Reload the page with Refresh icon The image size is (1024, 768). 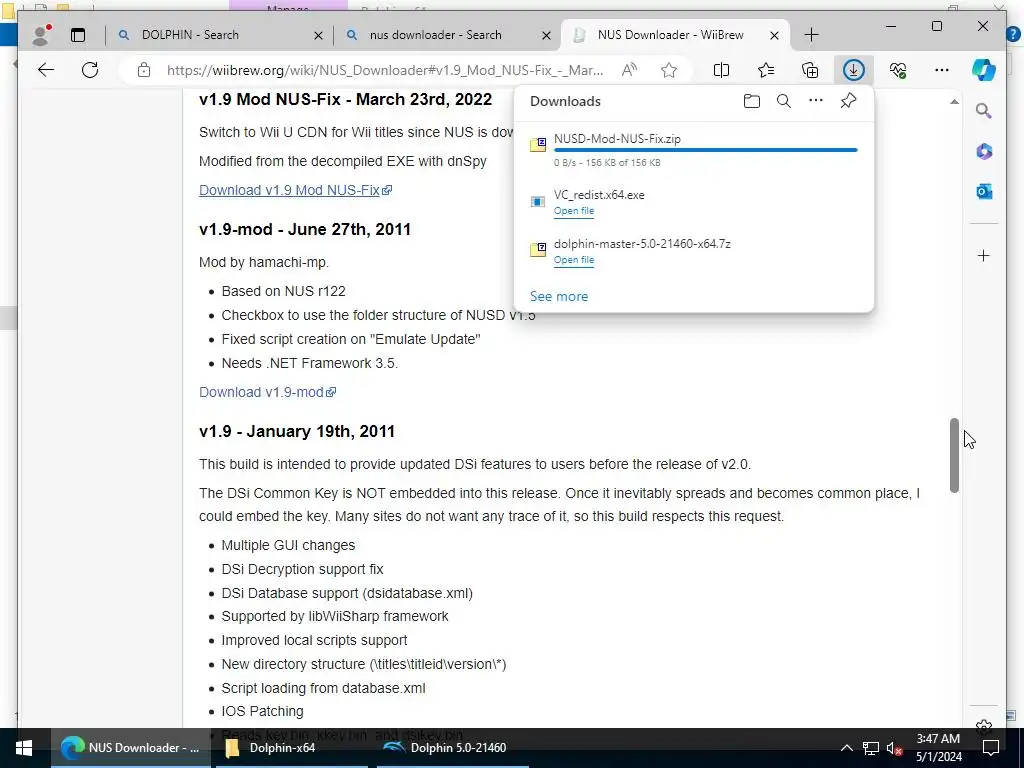tap(90, 70)
